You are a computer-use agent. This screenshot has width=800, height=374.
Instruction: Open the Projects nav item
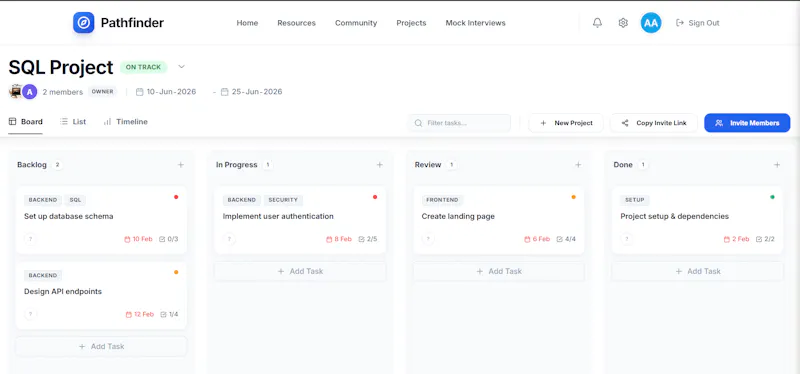point(411,23)
